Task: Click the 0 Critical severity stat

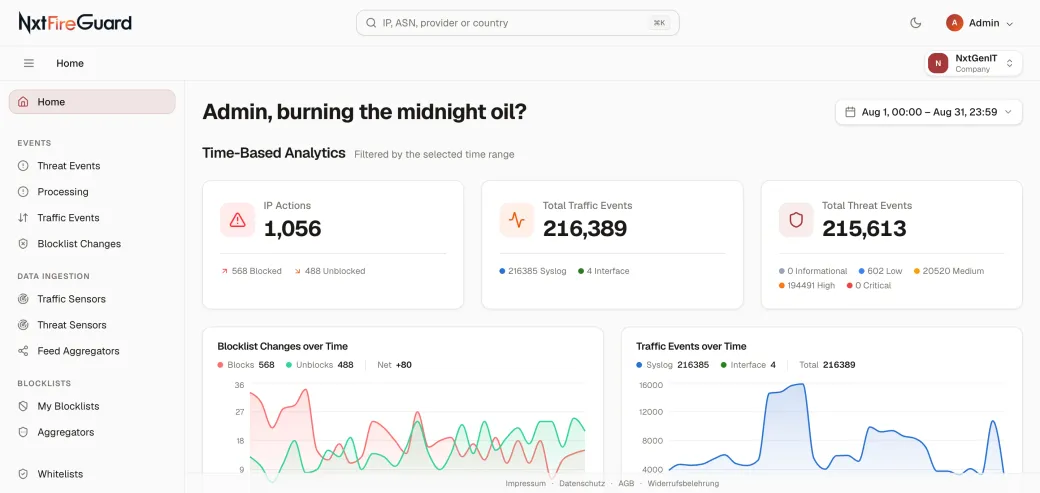Action: point(869,286)
